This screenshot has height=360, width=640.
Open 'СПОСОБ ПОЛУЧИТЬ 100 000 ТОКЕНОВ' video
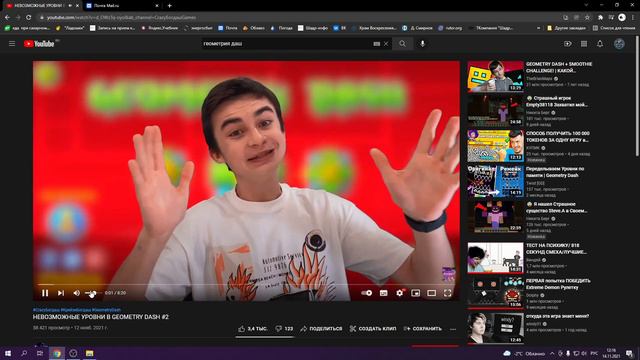[x=495, y=146]
